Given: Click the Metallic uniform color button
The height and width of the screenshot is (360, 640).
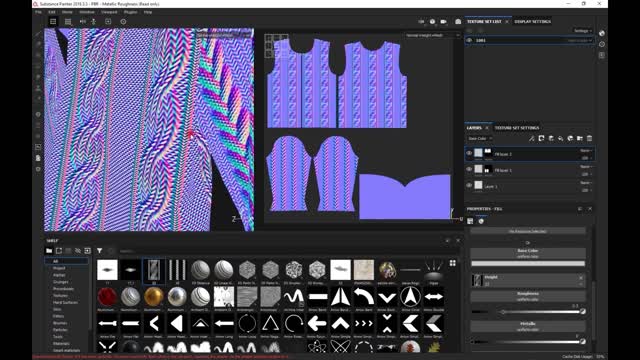Looking at the screenshot, I should tap(528, 326).
